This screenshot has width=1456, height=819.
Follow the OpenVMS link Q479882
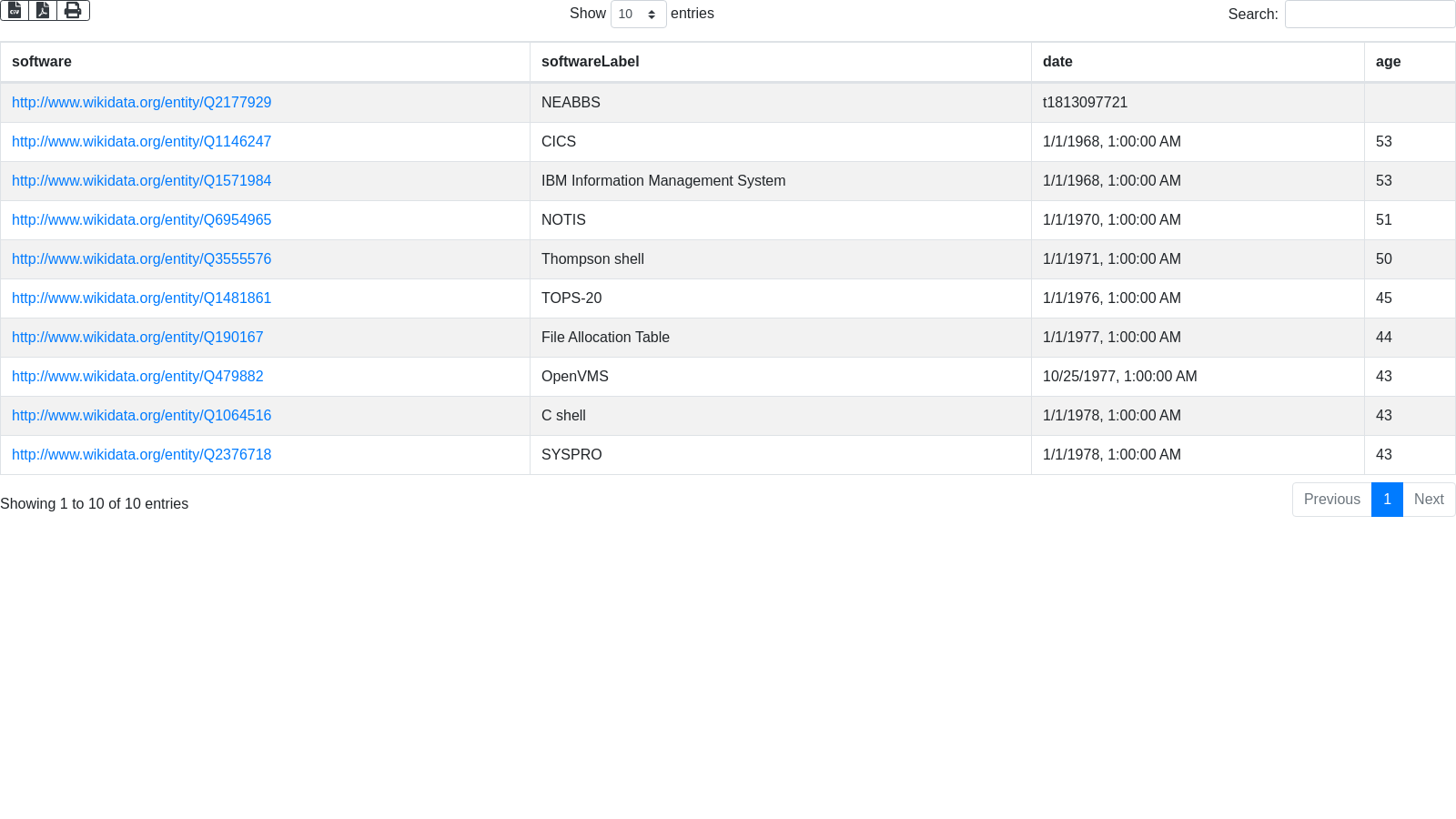(x=137, y=377)
